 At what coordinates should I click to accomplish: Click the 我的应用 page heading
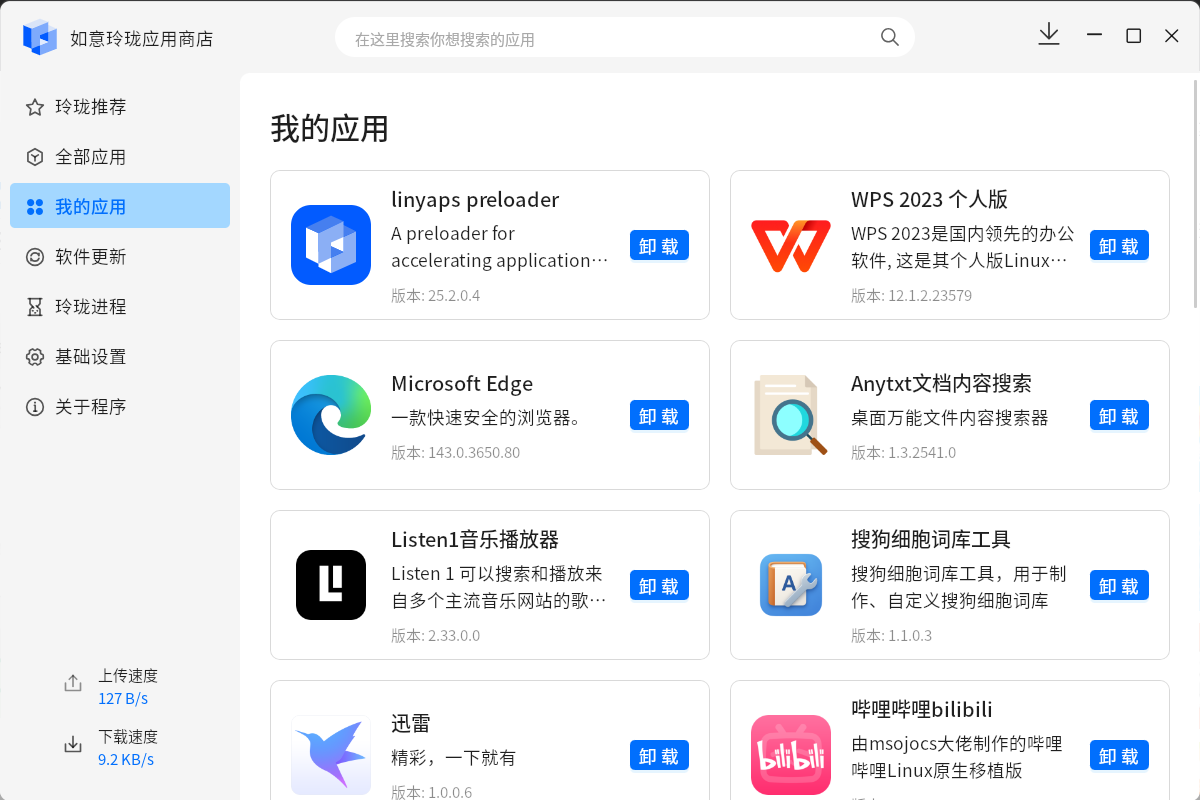pos(330,129)
